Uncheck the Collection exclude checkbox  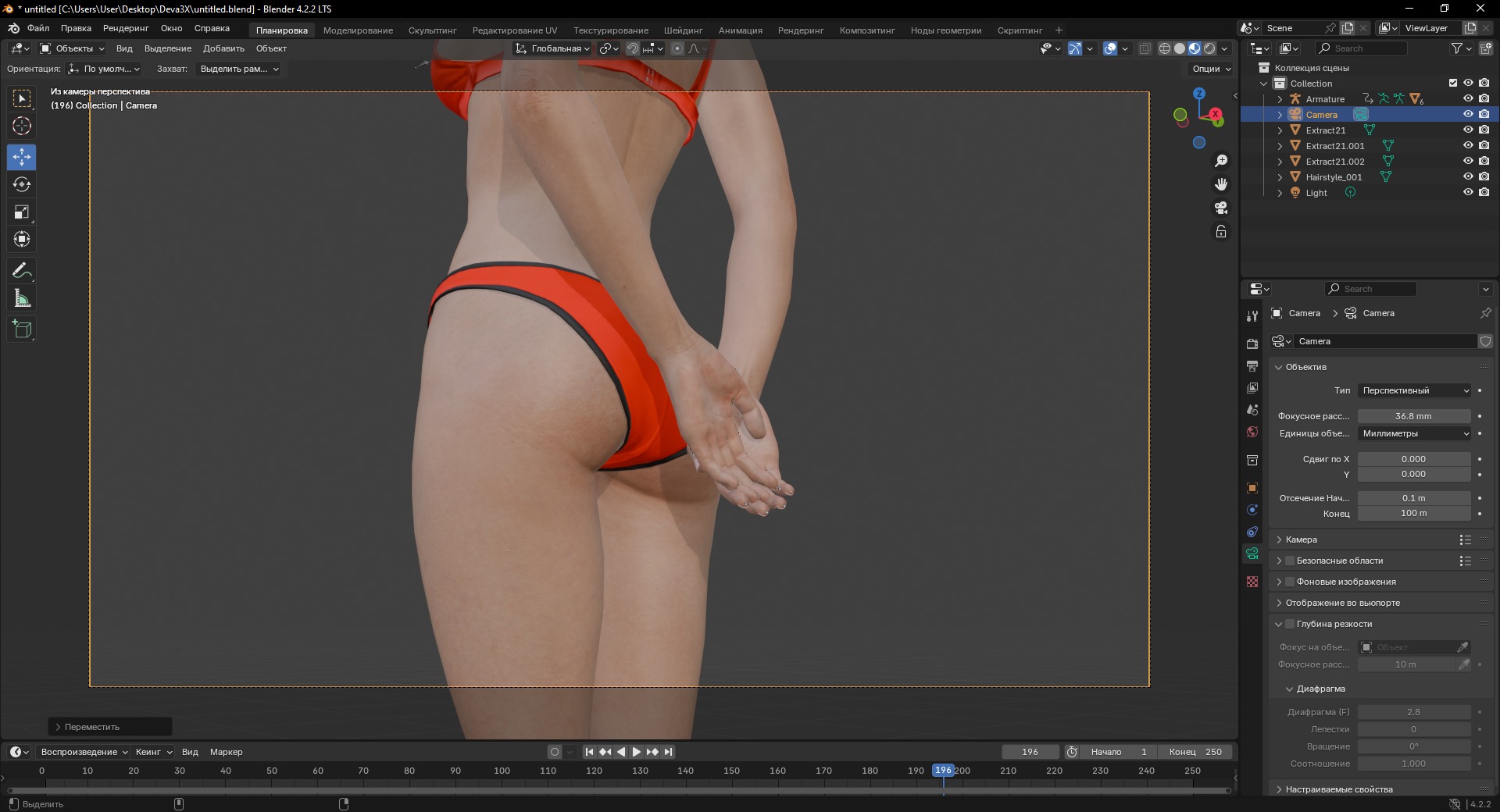(1452, 83)
